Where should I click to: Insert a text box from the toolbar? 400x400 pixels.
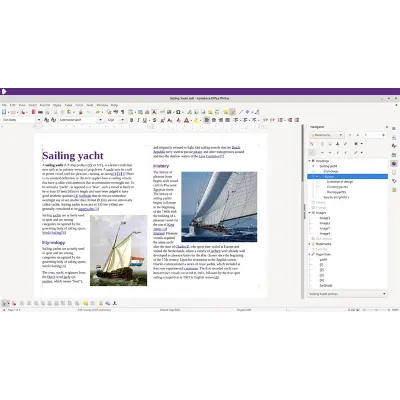154,112
